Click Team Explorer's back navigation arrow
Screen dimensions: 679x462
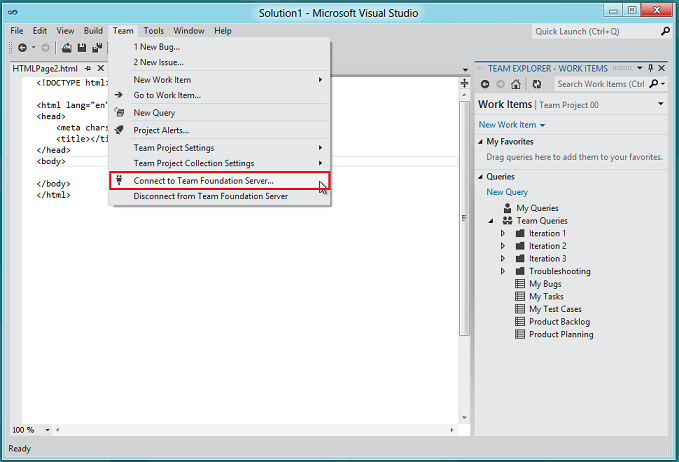[485, 84]
